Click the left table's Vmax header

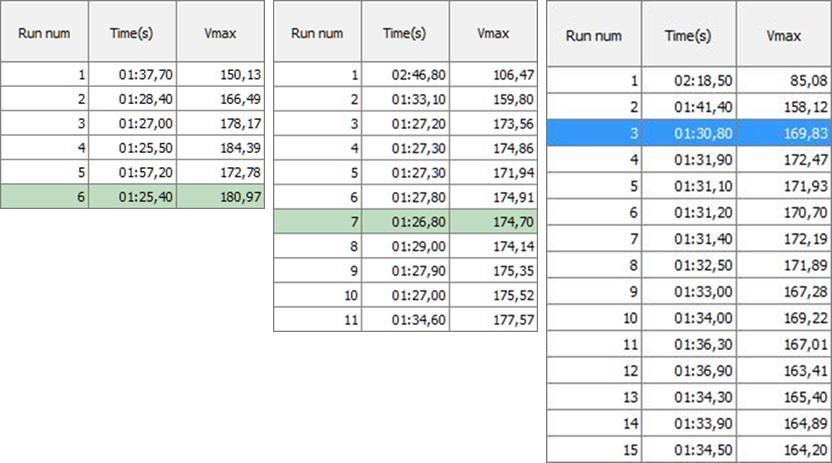[221, 32]
